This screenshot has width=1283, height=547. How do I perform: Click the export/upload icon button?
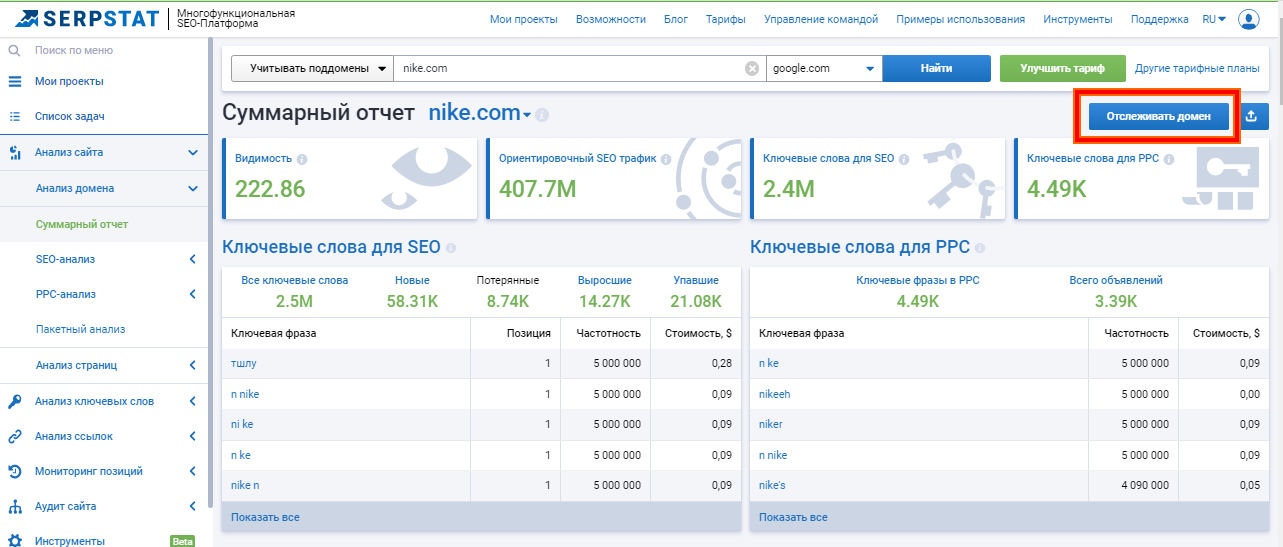[1255, 116]
